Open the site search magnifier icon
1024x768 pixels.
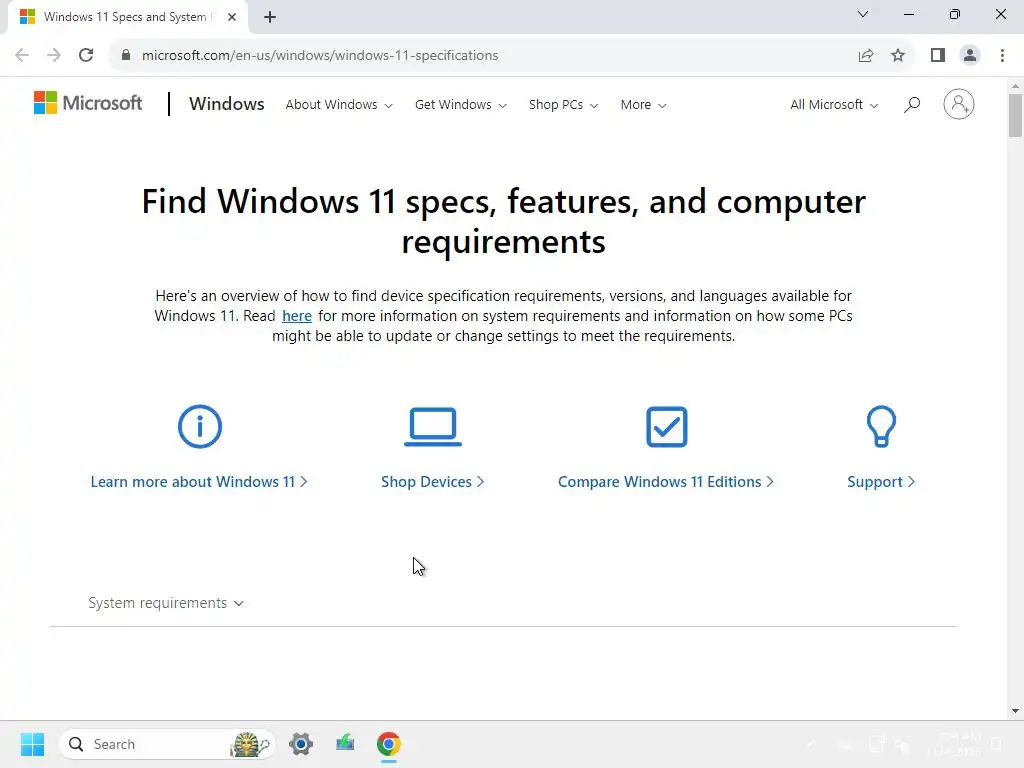(912, 104)
